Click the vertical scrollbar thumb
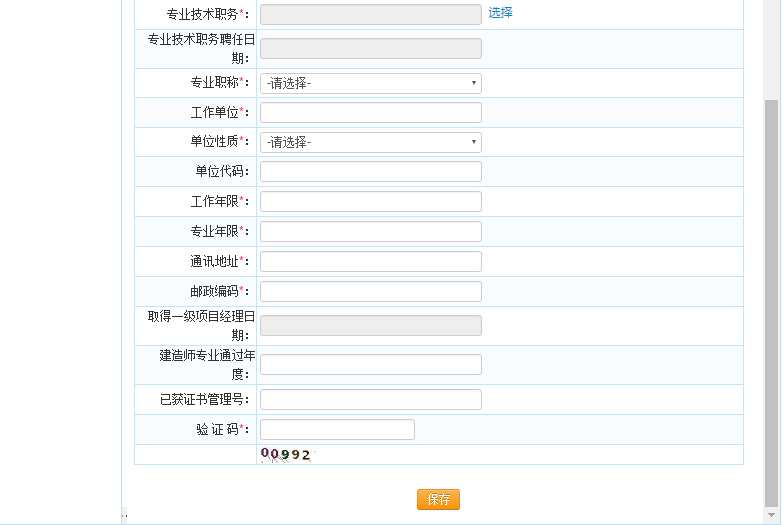The image size is (782, 525). pyautogui.click(x=771, y=300)
